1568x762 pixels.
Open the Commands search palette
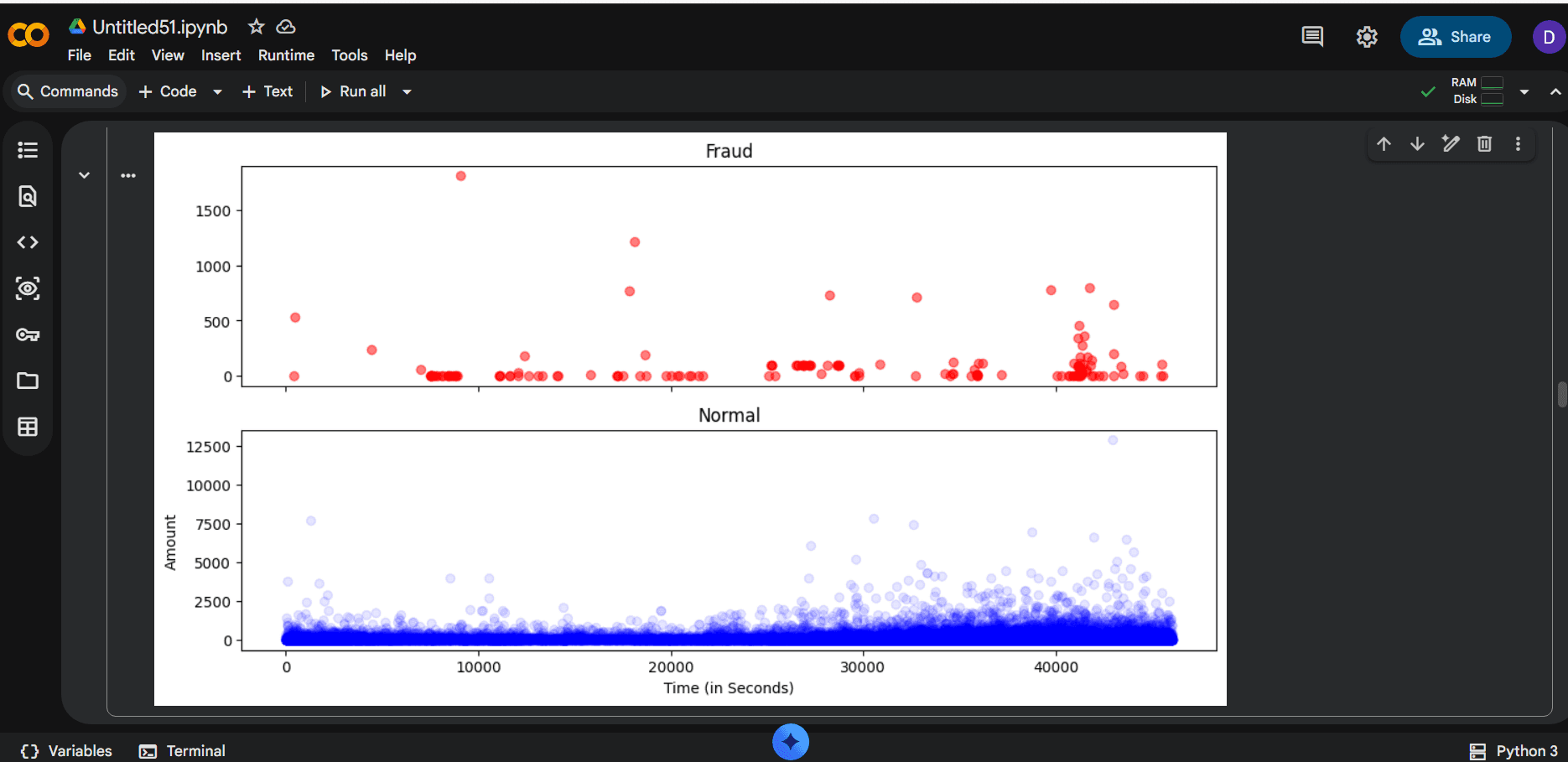coord(68,91)
